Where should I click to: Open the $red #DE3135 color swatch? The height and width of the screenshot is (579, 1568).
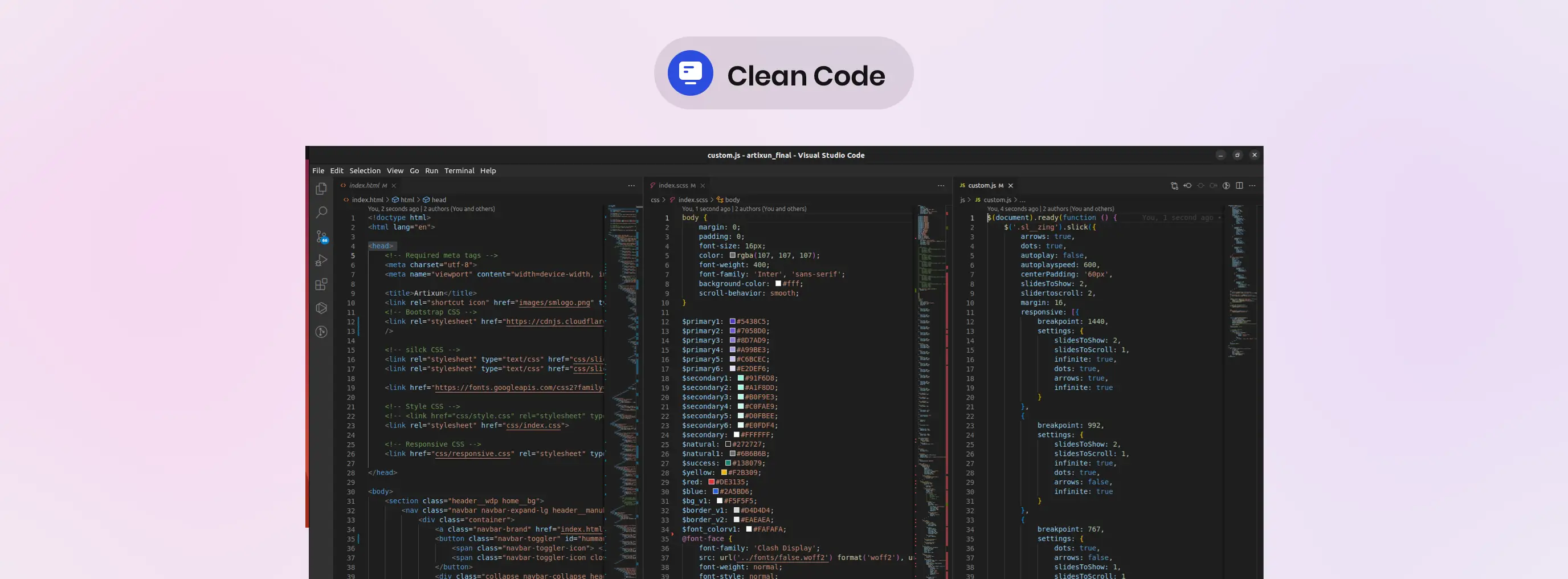pos(712,482)
